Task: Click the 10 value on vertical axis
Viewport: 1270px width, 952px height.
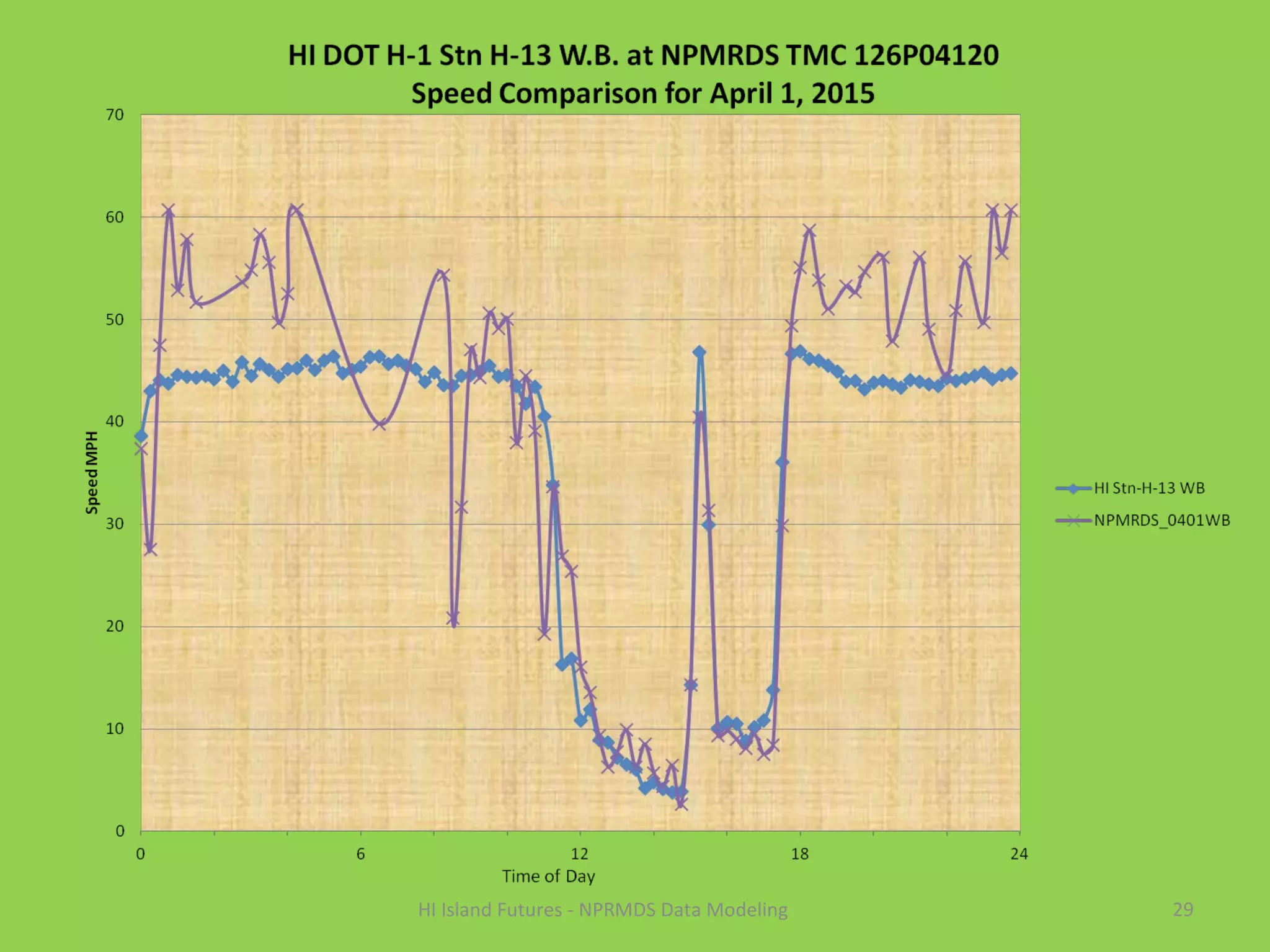Action: pos(115,728)
